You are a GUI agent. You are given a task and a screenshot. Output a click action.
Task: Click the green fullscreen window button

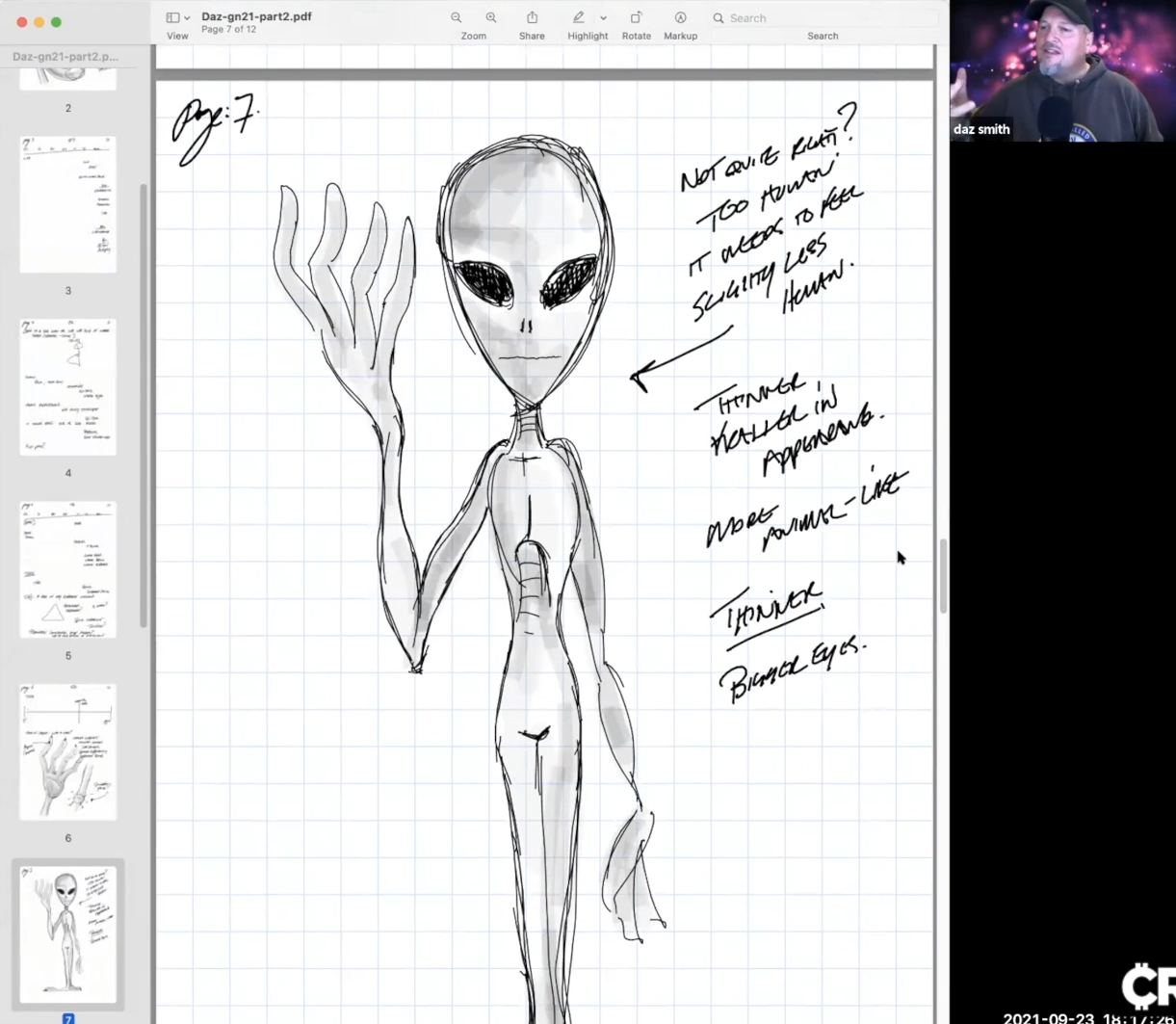(56, 22)
